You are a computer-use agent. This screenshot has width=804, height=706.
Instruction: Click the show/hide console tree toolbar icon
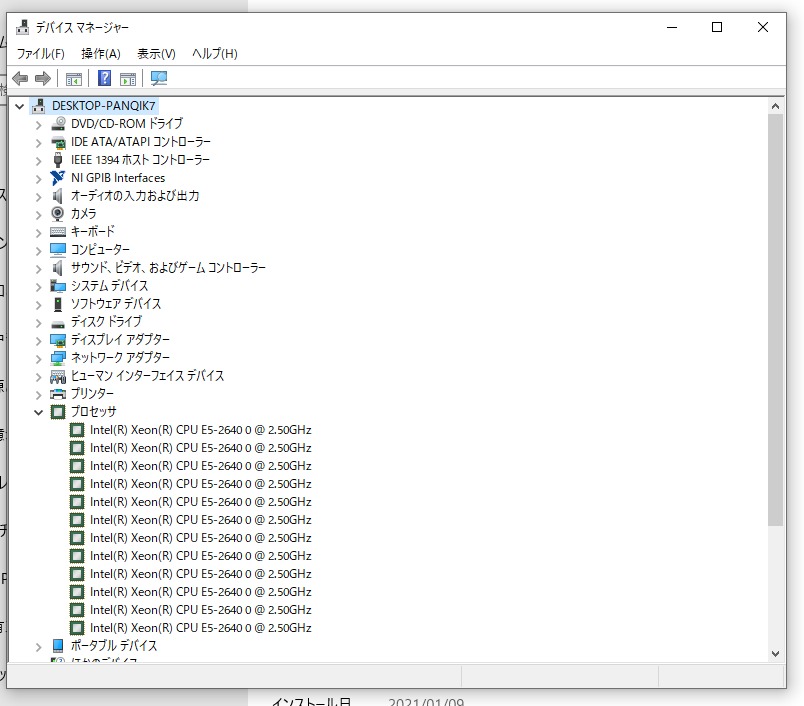coord(74,79)
